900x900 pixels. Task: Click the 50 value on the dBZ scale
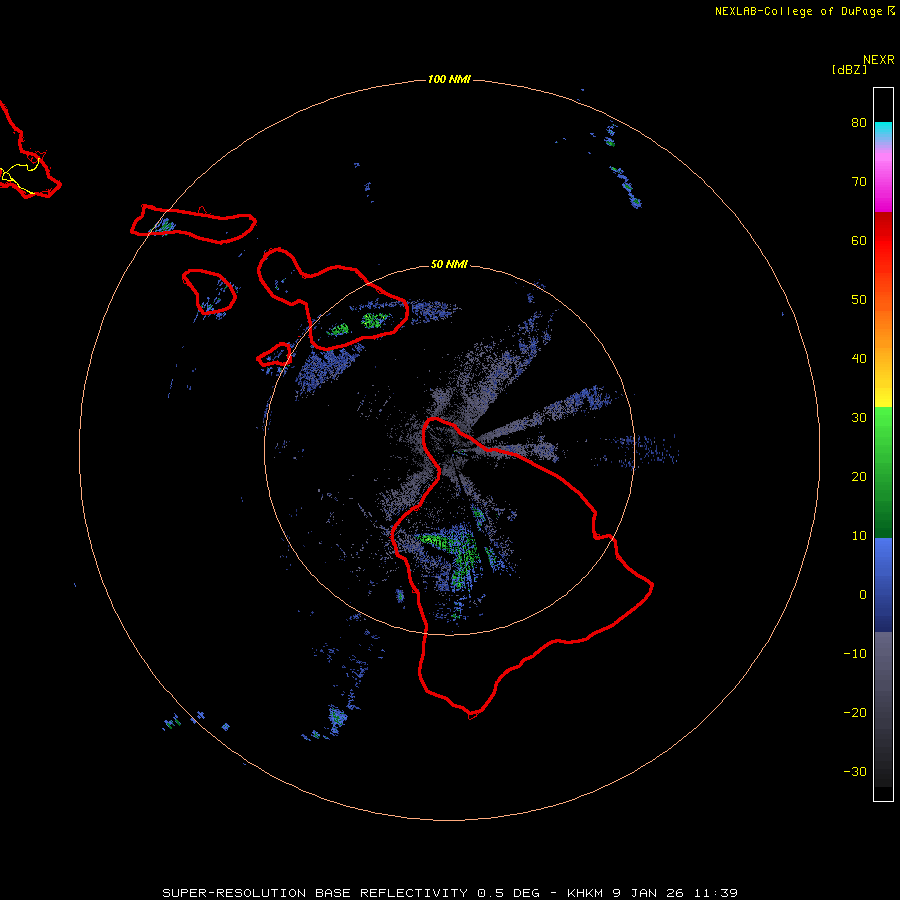pyautogui.click(x=859, y=300)
